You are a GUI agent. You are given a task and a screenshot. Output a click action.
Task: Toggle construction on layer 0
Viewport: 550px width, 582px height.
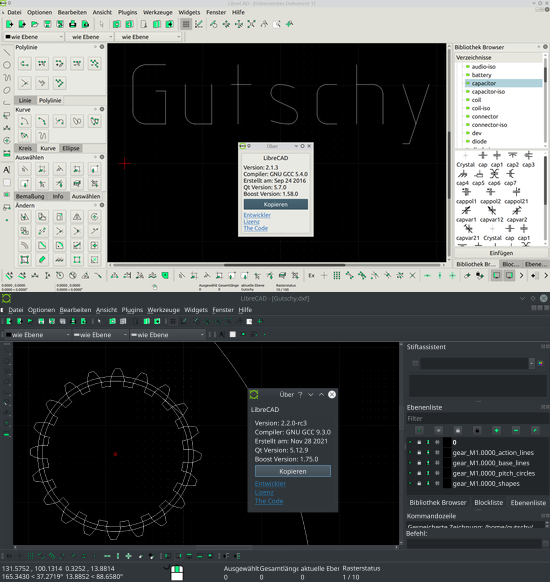click(x=437, y=442)
